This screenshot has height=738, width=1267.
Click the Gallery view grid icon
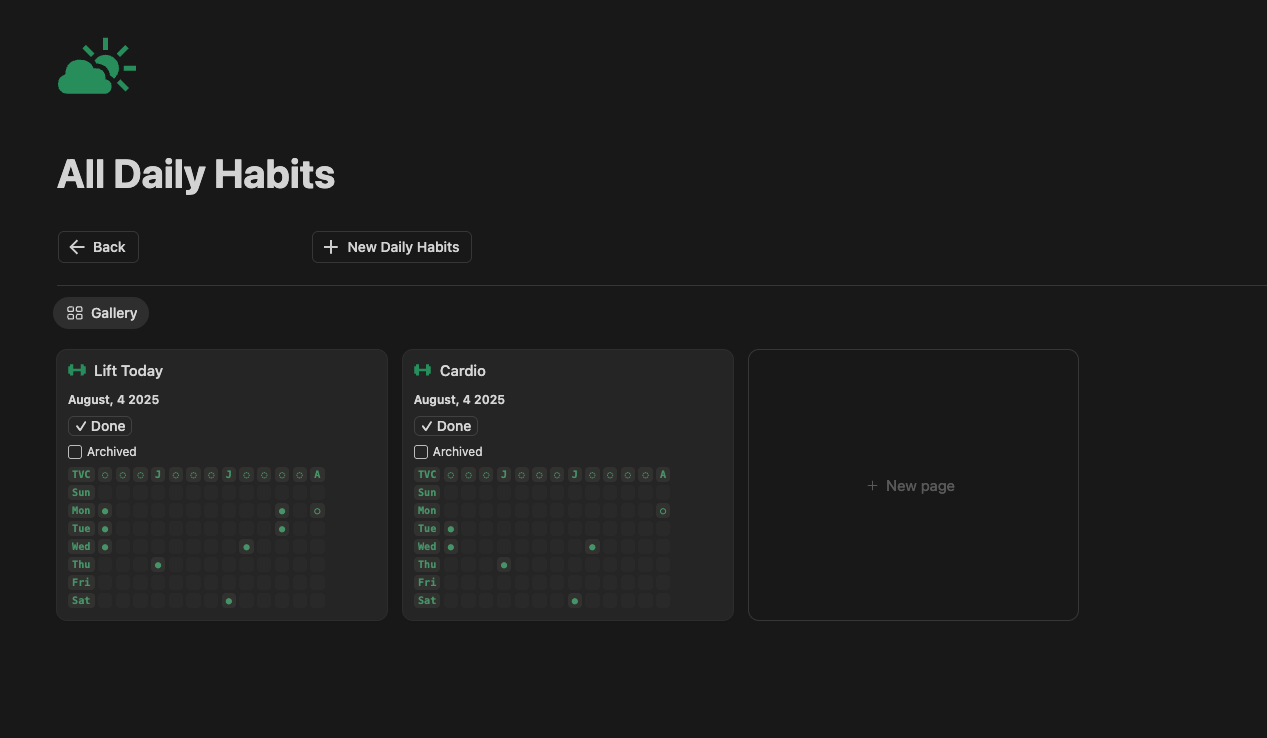[x=75, y=313]
